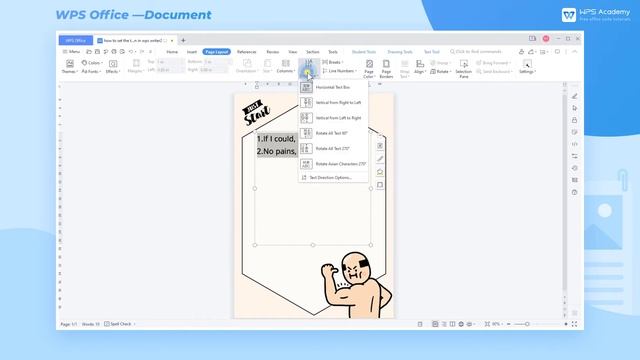Click the text "1.If I could,"
Image resolution: width=640 pixels, height=360 pixels.
(x=276, y=139)
